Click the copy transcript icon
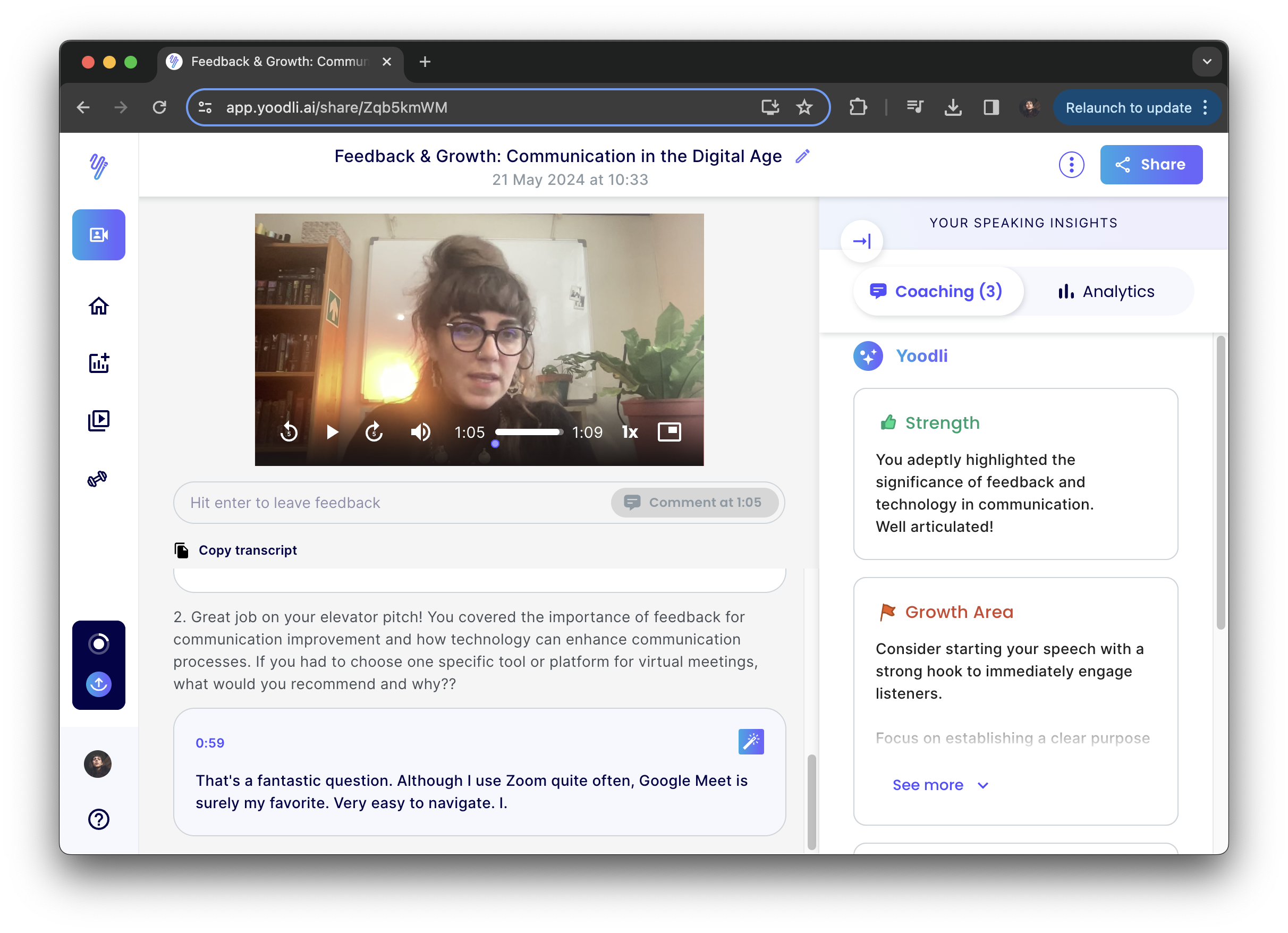The image size is (1288, 933). pyautogui.click(x=182, y=550)
